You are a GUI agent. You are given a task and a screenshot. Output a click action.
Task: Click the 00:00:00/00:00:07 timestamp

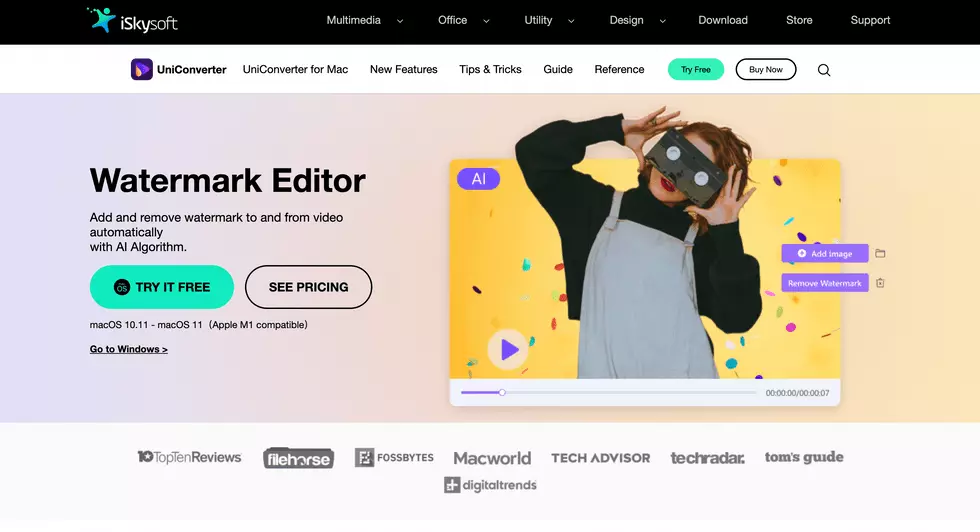[798, 393]
